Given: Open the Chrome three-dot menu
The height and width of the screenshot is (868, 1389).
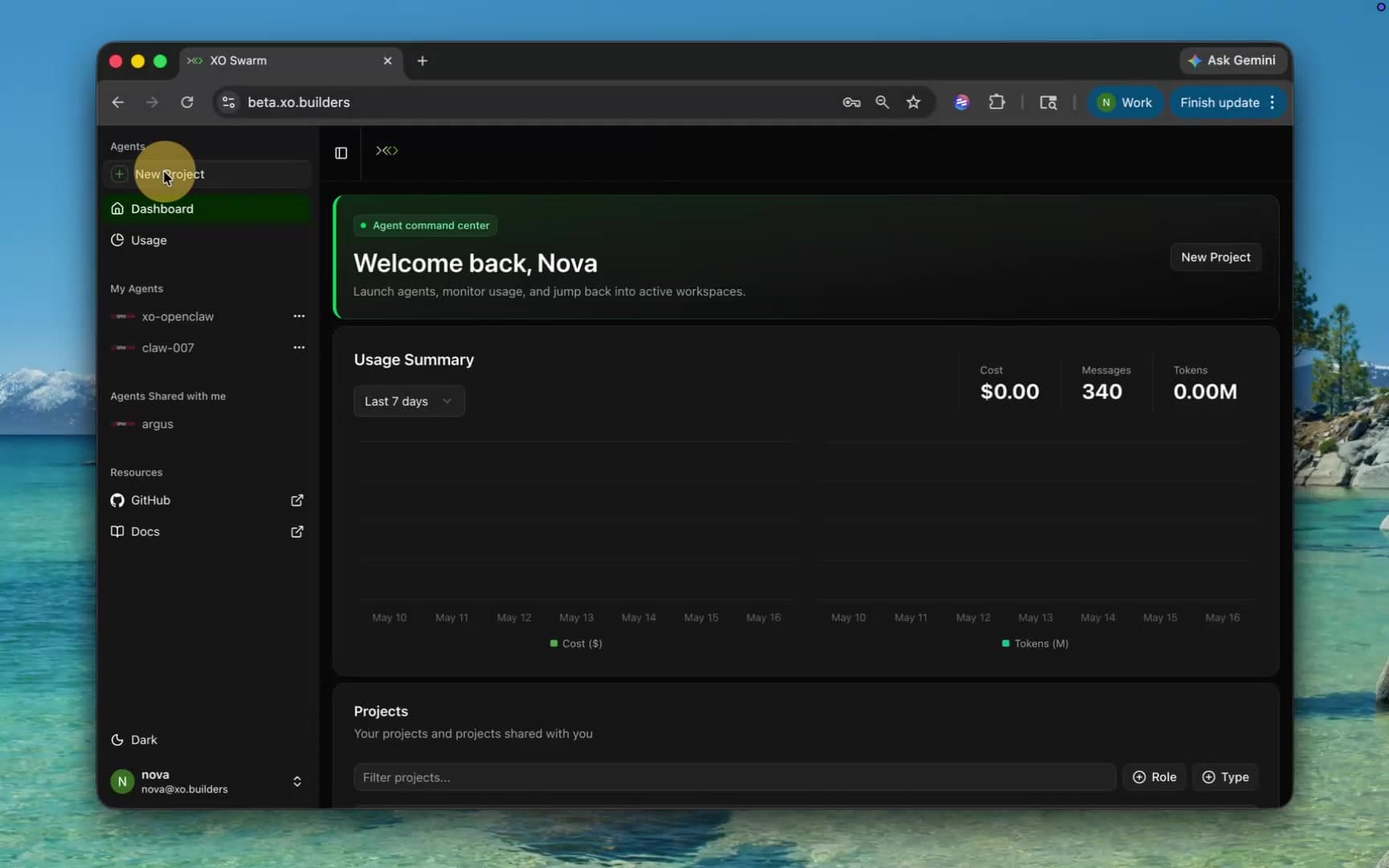Looking at the screenshot, I should point(1272,102).
